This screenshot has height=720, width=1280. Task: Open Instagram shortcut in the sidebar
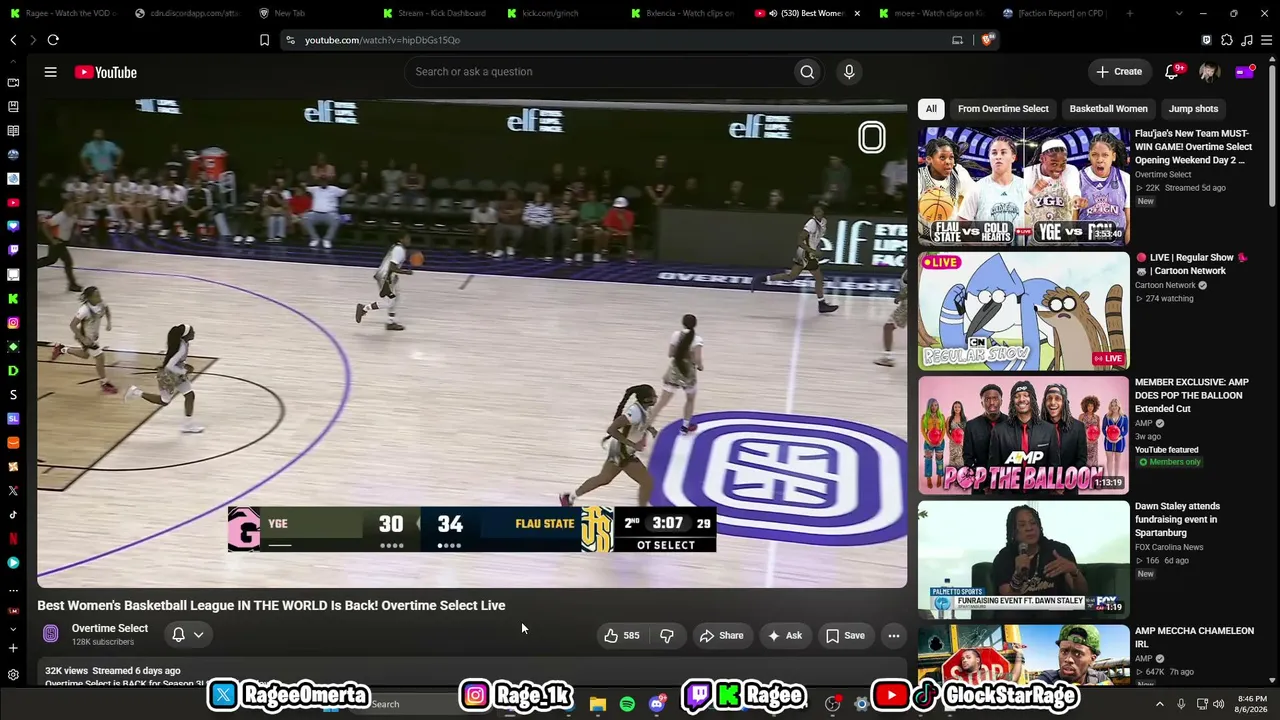click(x=13, y=322)
